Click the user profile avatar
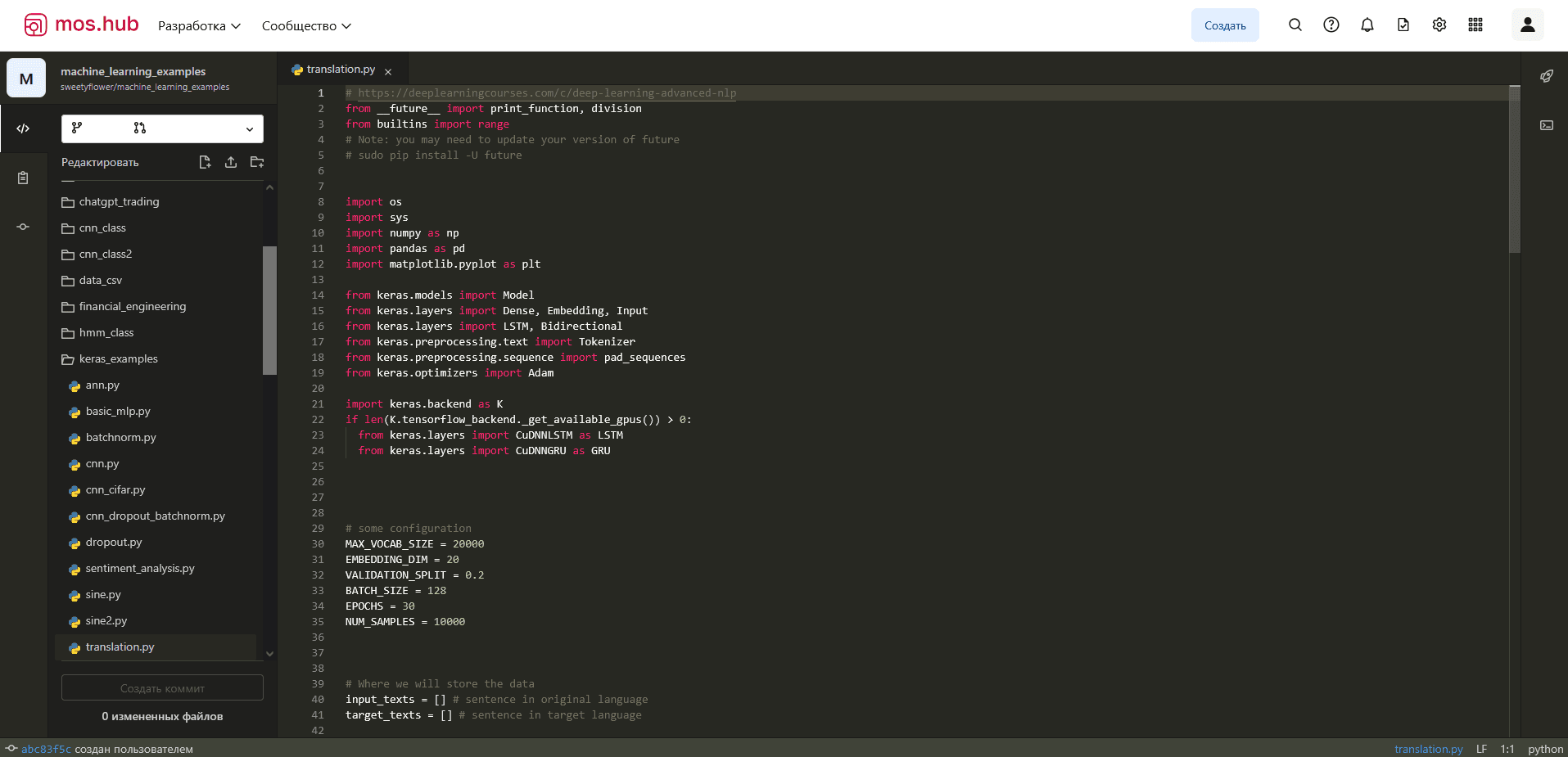Viewport: 1568px width, 757px height. (1527, 25)
